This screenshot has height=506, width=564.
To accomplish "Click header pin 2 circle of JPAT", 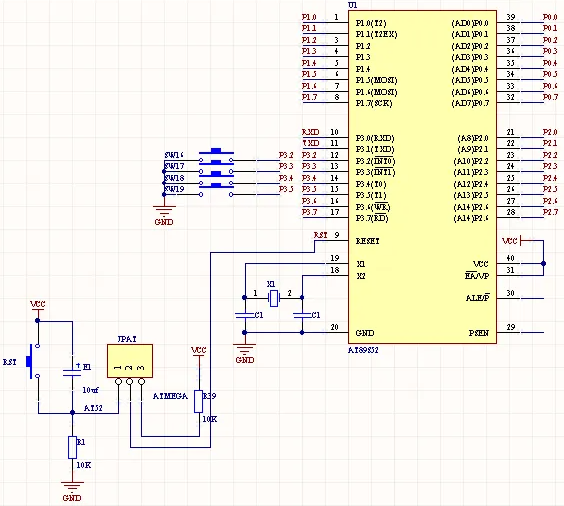I will [130, 381].
